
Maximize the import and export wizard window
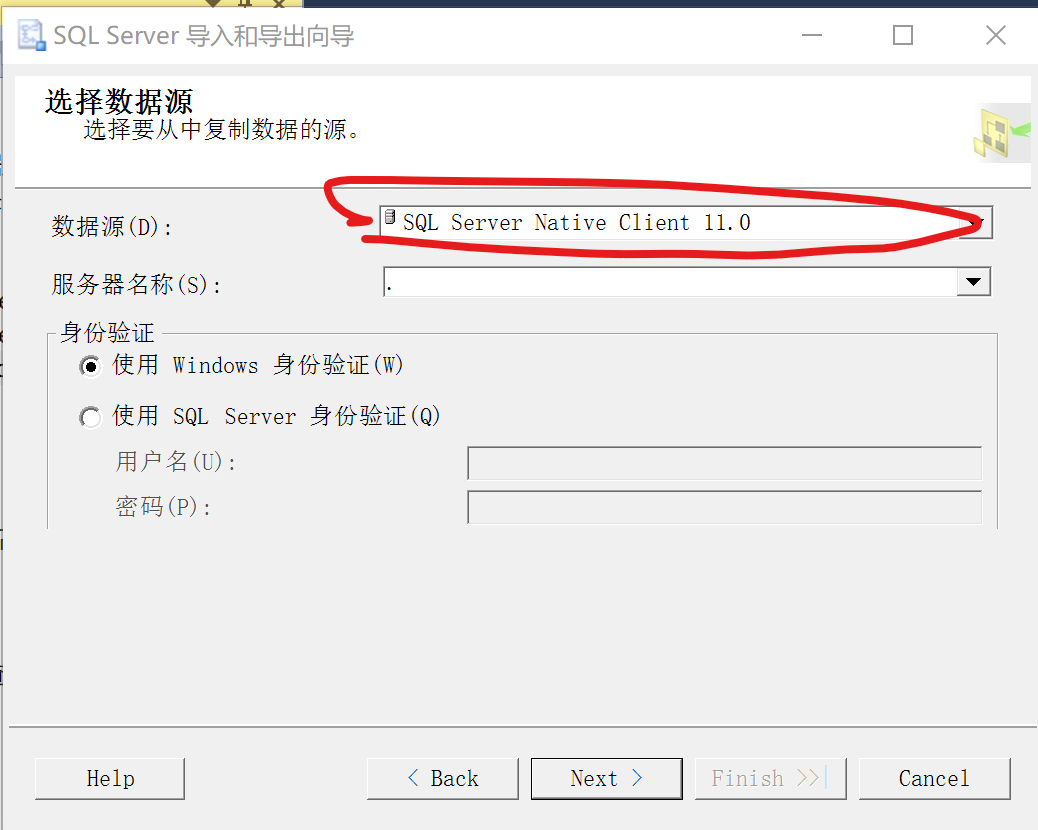(903, 35)
